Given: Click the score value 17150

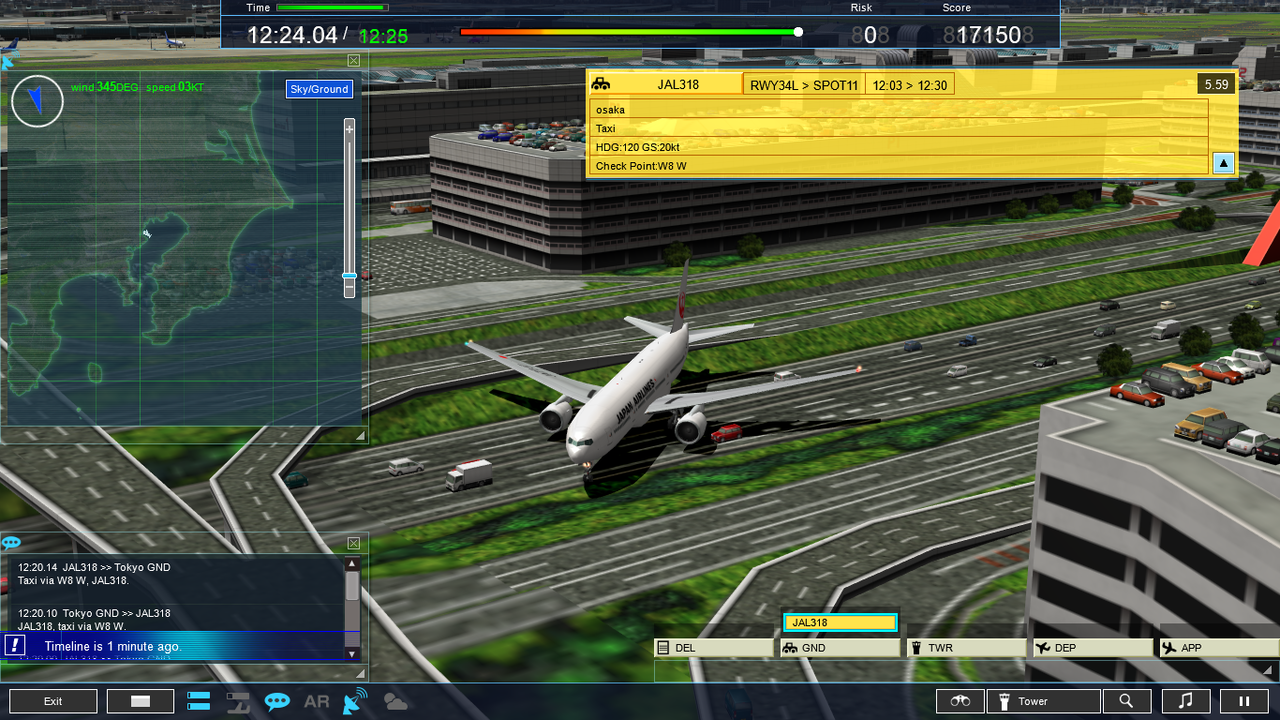Looking at the screenshot, I should click(x=988, y=35).
